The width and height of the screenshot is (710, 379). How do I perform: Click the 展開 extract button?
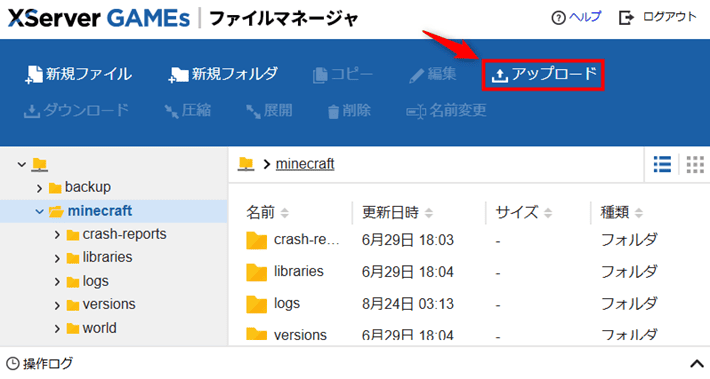tap(269, 110)
